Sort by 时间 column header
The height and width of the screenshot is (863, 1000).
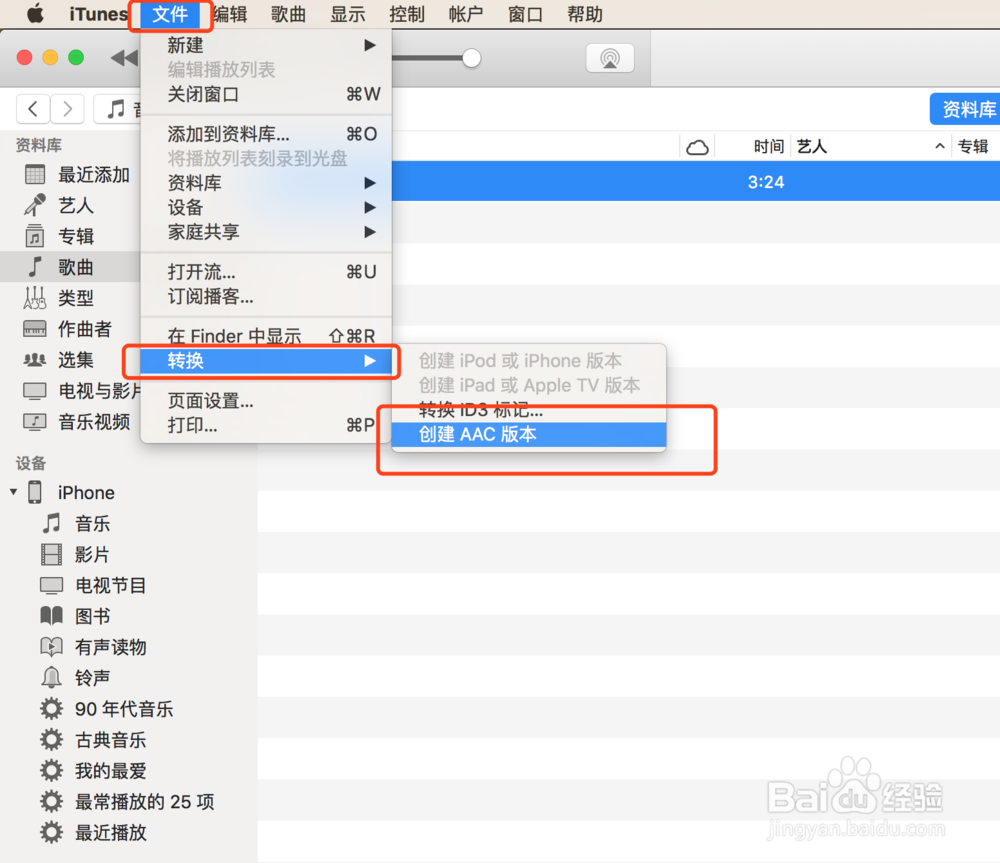click(768, 147)
